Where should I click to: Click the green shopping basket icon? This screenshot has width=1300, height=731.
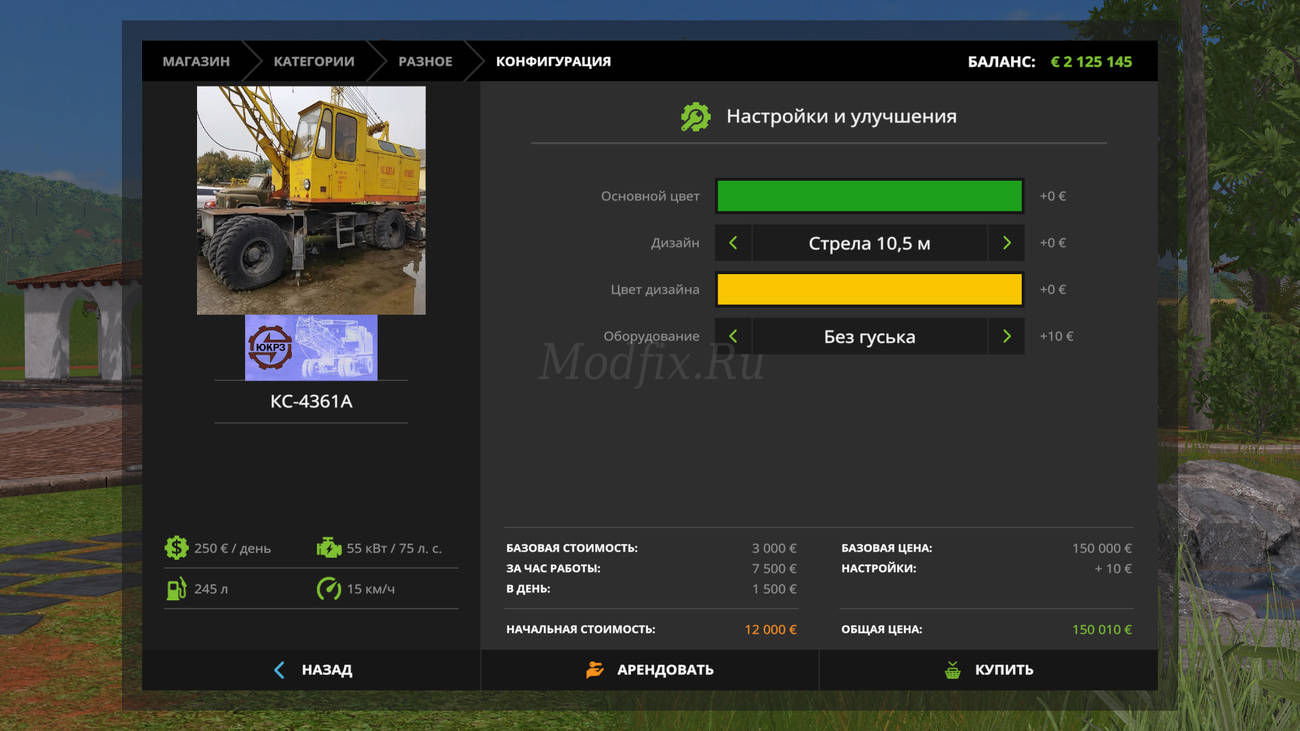pyautogui.click(x=953, y=670)
